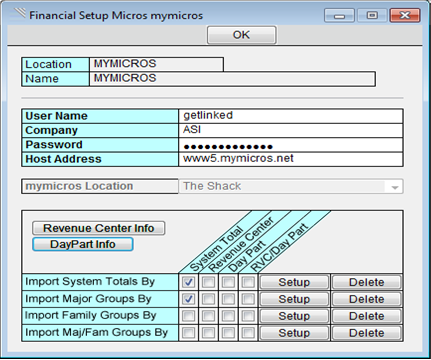The image size is (431, 360).
Task: Check Day Part for Import Family Groups By
Action: tap(228, 316)
